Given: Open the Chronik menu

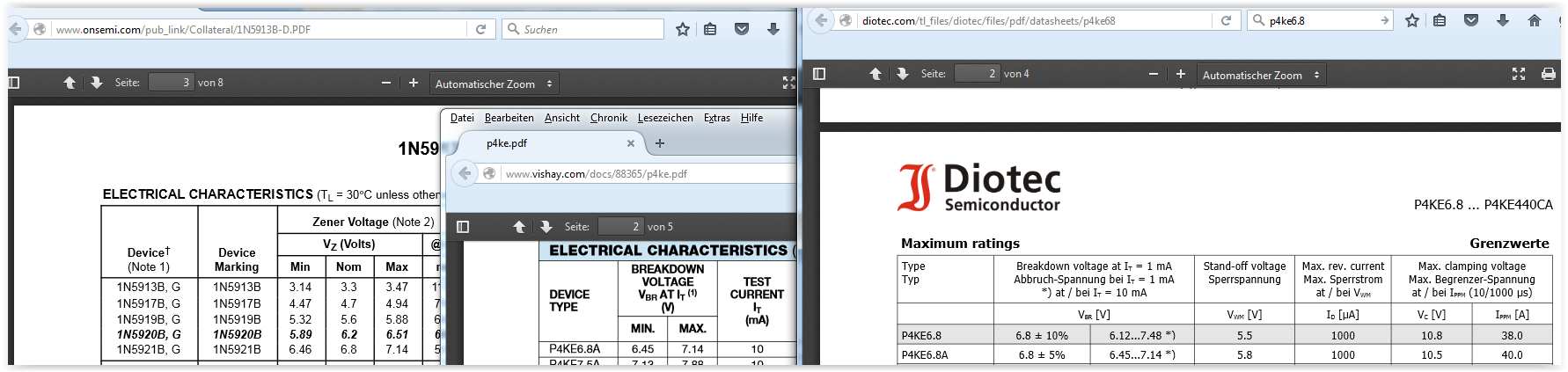Looking at the screenshot, I should 609,118.
